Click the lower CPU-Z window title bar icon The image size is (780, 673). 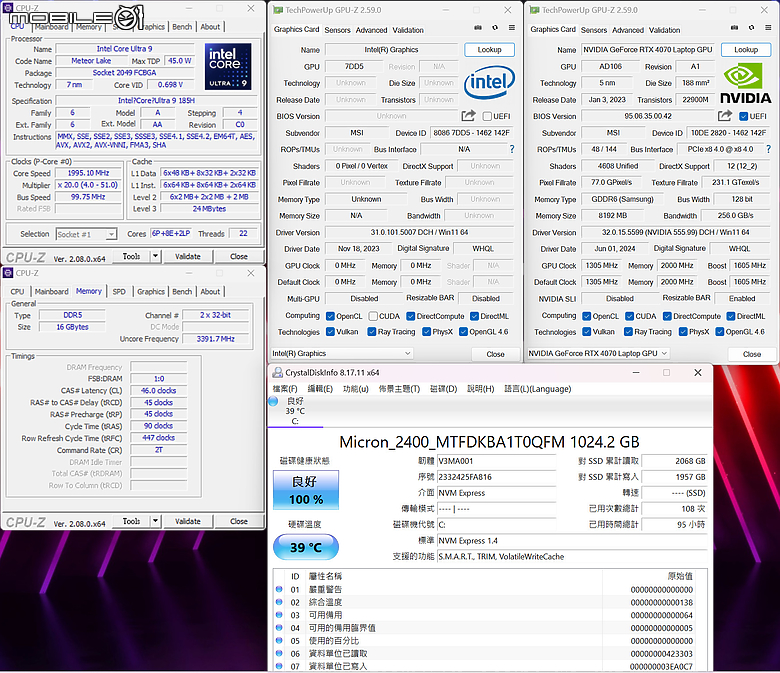click(x=8, y=273)
